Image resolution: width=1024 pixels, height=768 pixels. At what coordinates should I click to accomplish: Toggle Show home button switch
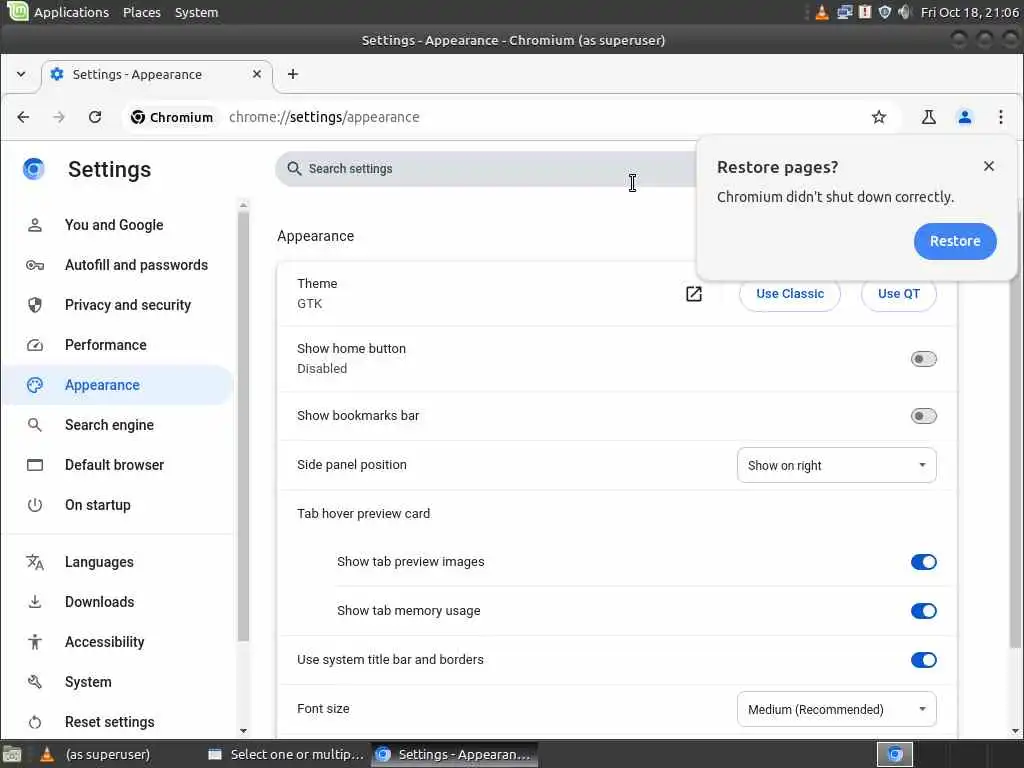pos(923,359)
